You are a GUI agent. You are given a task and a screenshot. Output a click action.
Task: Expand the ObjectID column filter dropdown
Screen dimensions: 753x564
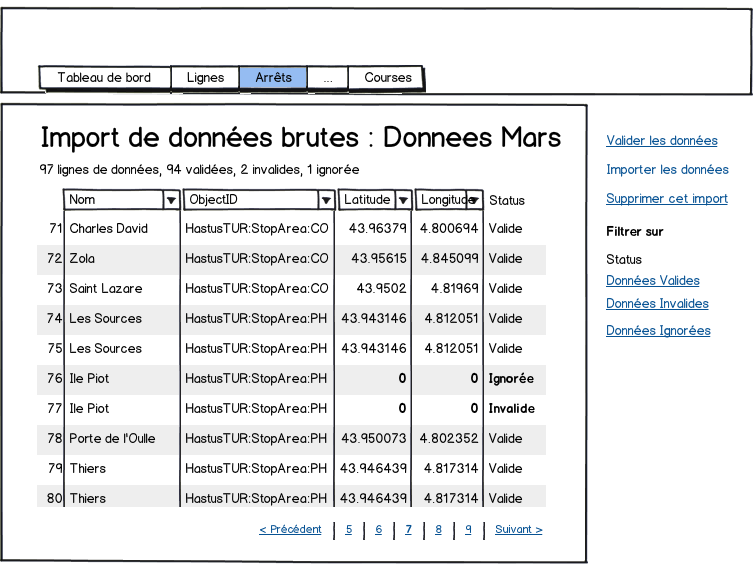pyautogui.click(x=326, y=200)
